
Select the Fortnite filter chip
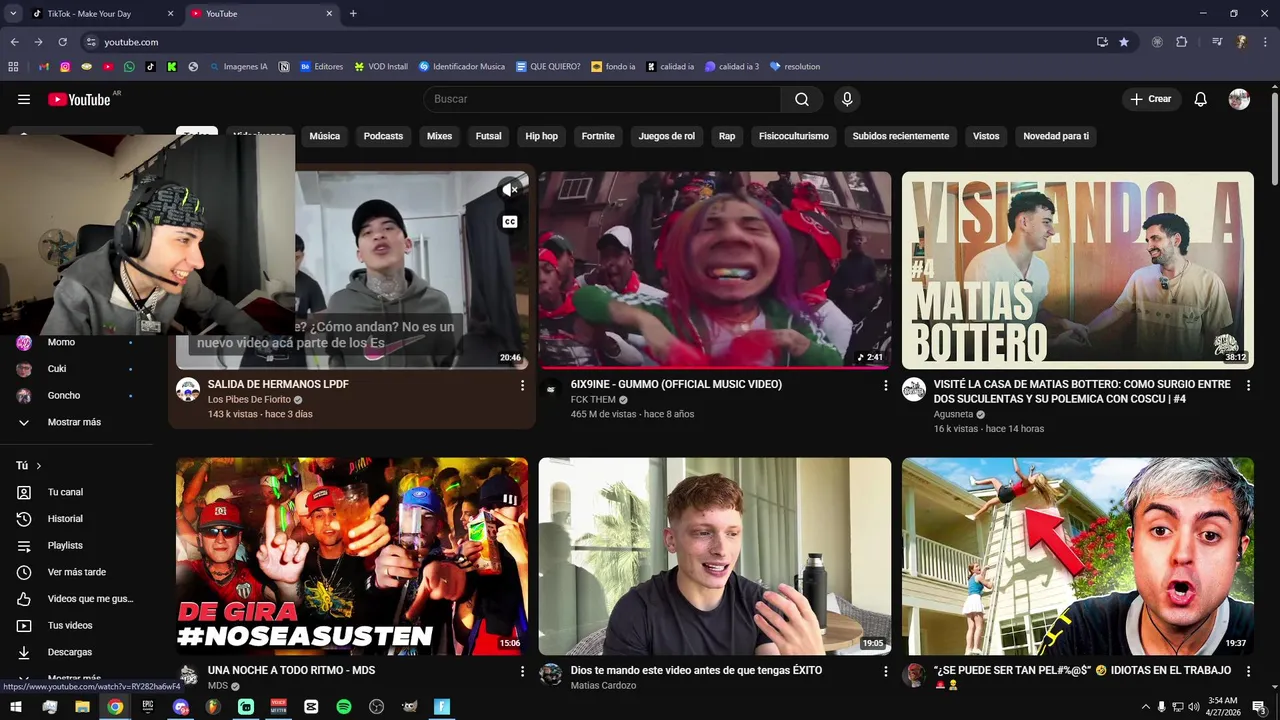pos(598,136)
